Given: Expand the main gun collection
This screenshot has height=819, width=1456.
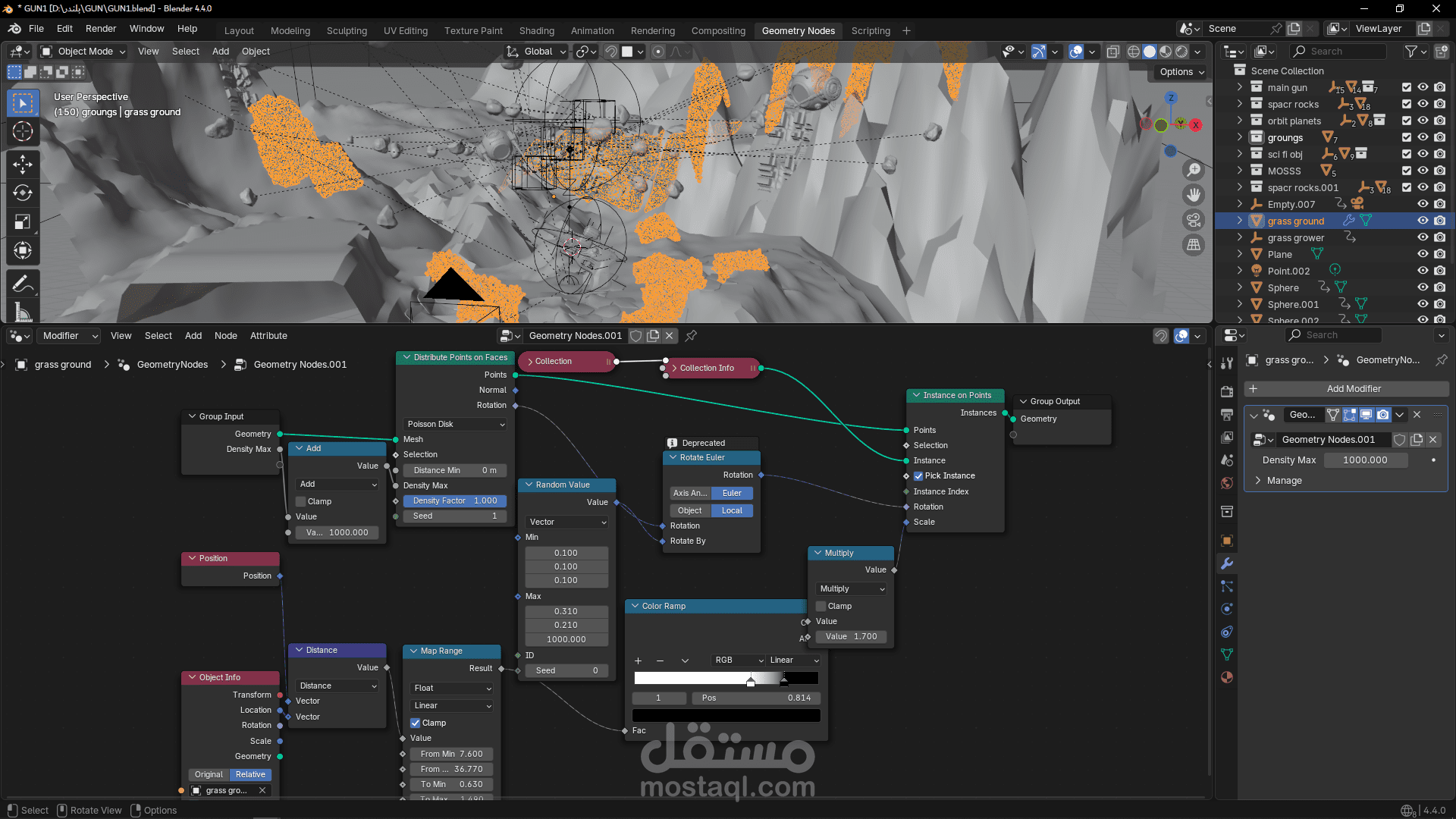Looking at the screenshot, I should [1240, 87].
